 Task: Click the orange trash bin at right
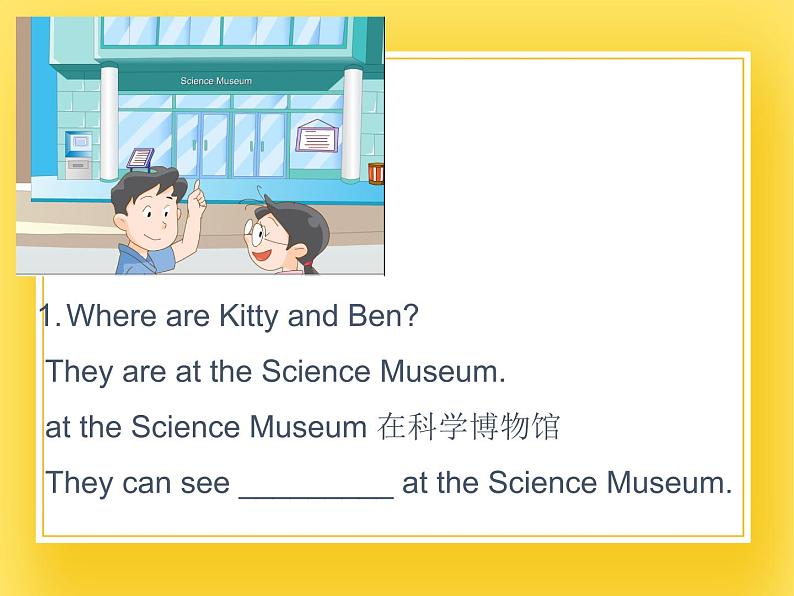pos(376,173)
